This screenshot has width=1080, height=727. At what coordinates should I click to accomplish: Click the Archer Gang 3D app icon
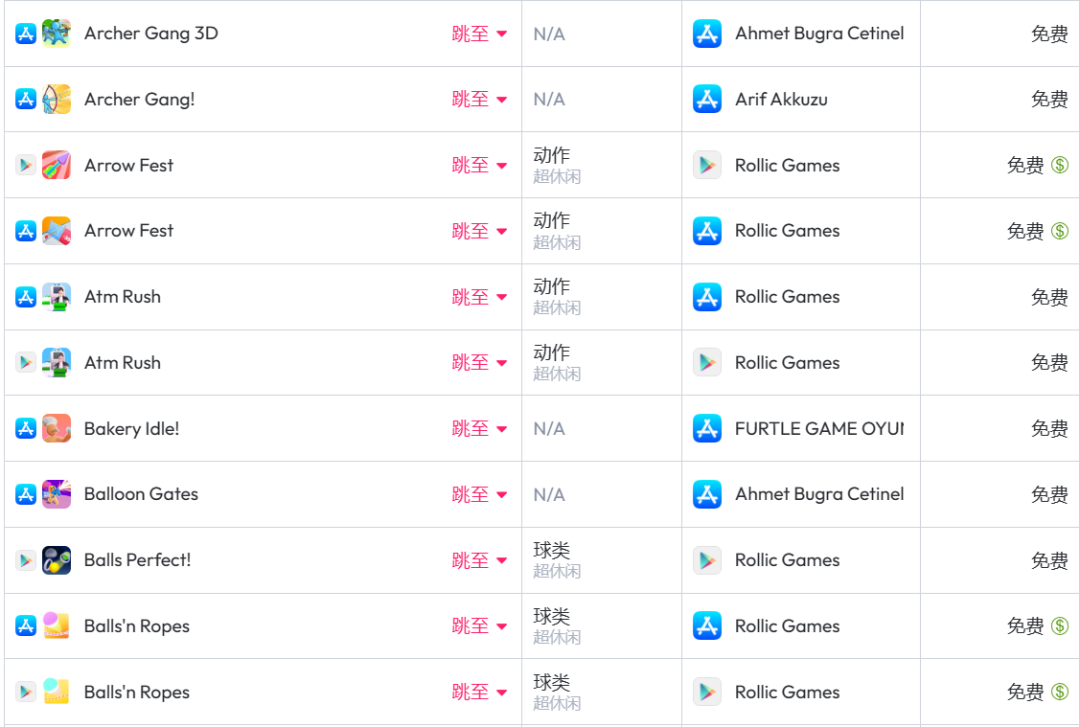coord(56,33)
